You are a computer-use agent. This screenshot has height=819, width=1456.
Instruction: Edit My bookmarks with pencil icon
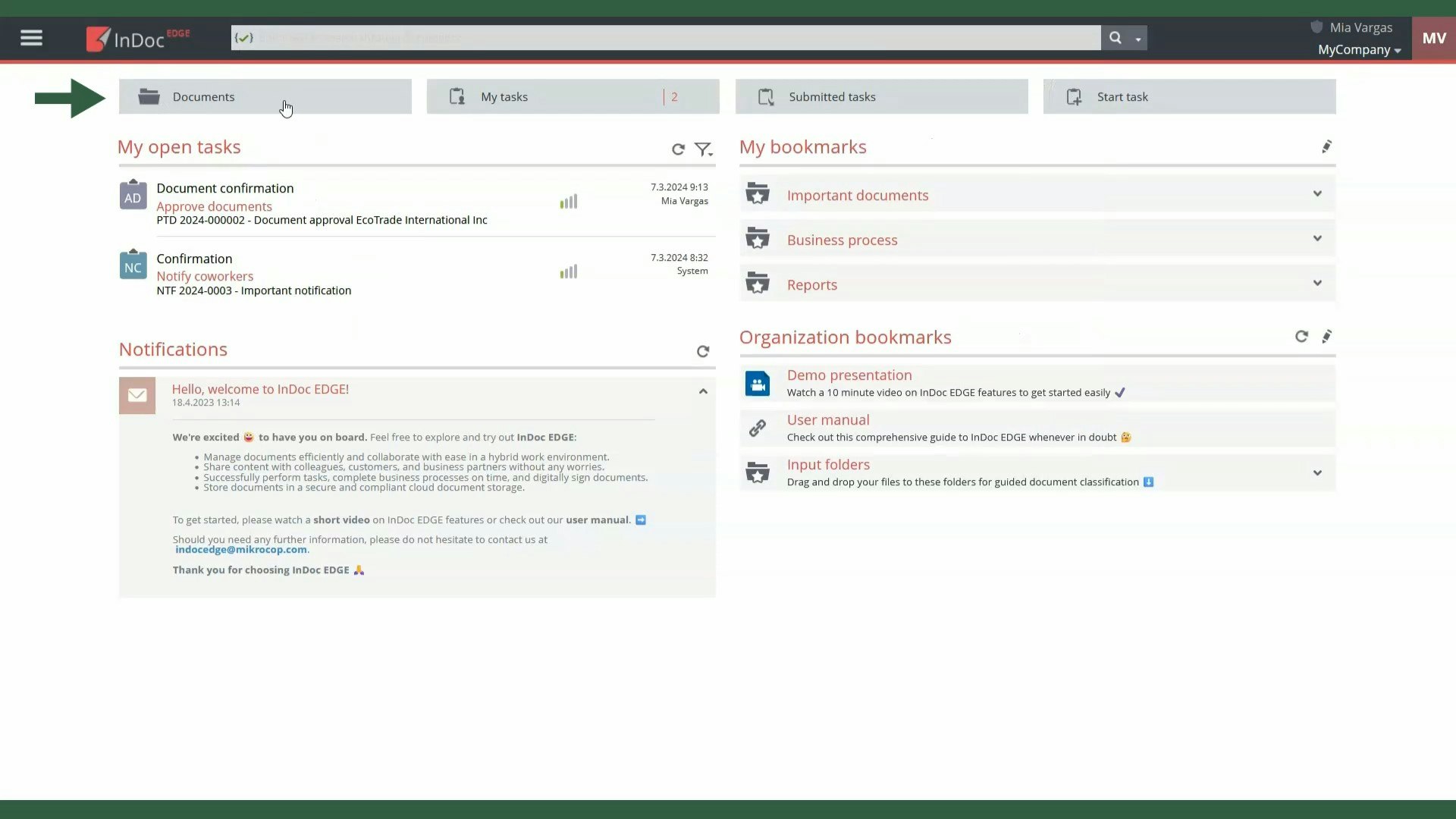click(1326, 147)
